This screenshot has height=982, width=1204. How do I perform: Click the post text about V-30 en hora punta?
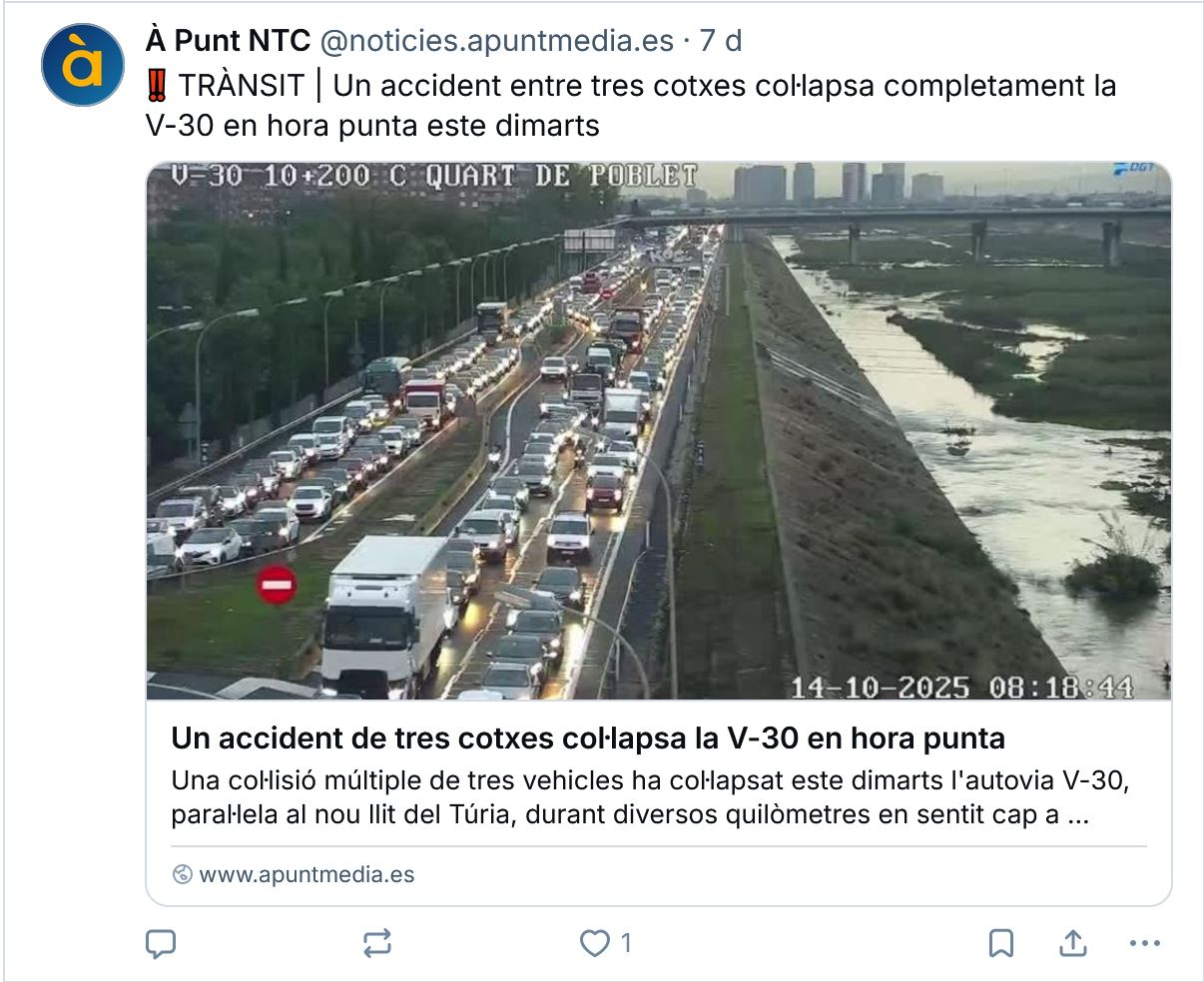631,106
